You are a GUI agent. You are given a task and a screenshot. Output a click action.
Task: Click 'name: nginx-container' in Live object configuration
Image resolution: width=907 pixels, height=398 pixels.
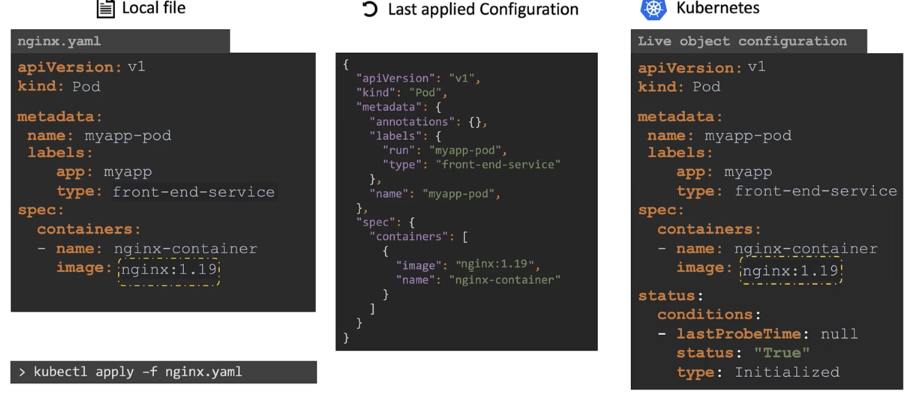click(777, 249)
